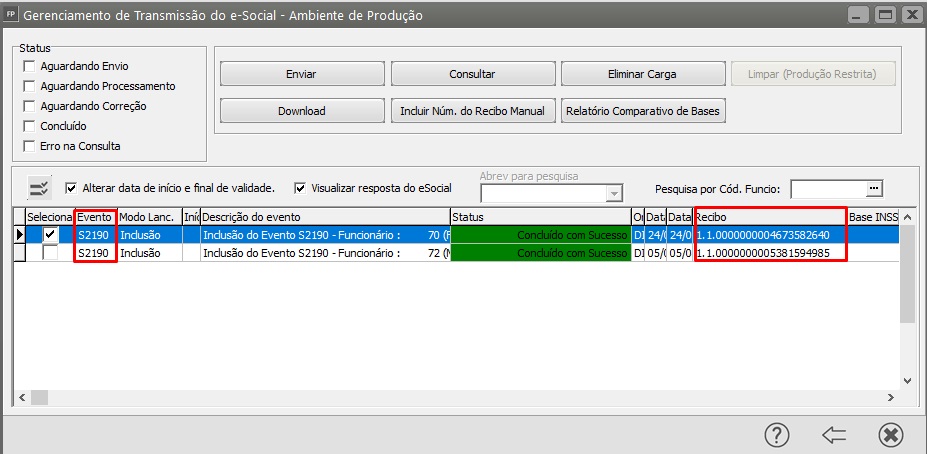
Task: Click the horizontal scrollbar thumb
Action: pyautogui.click(x=39, y=397)
